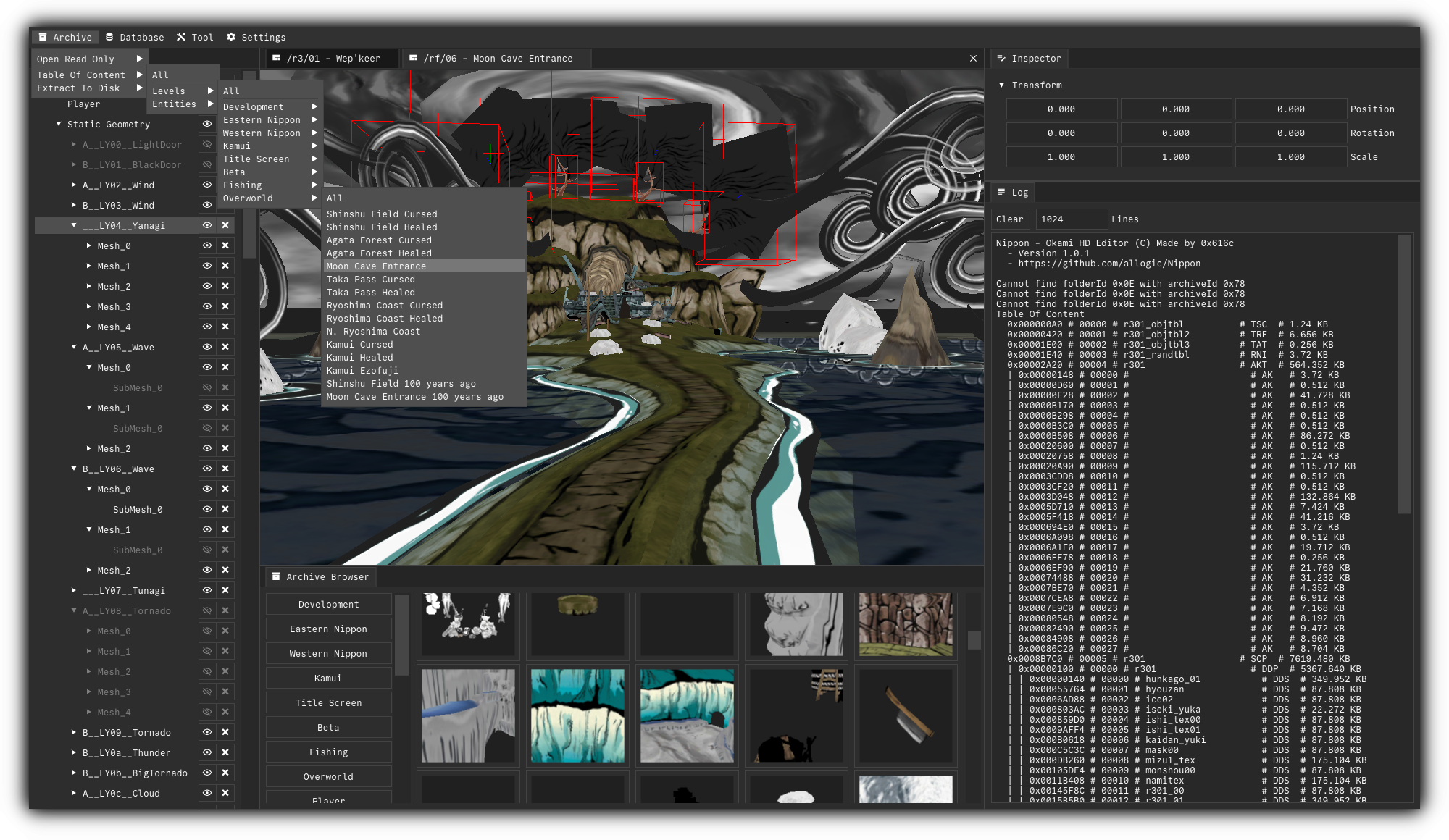Screen dimensions: 1449x840
Task: Toggle visibility of Static Geometry
Action: click(x=207, y=124)
